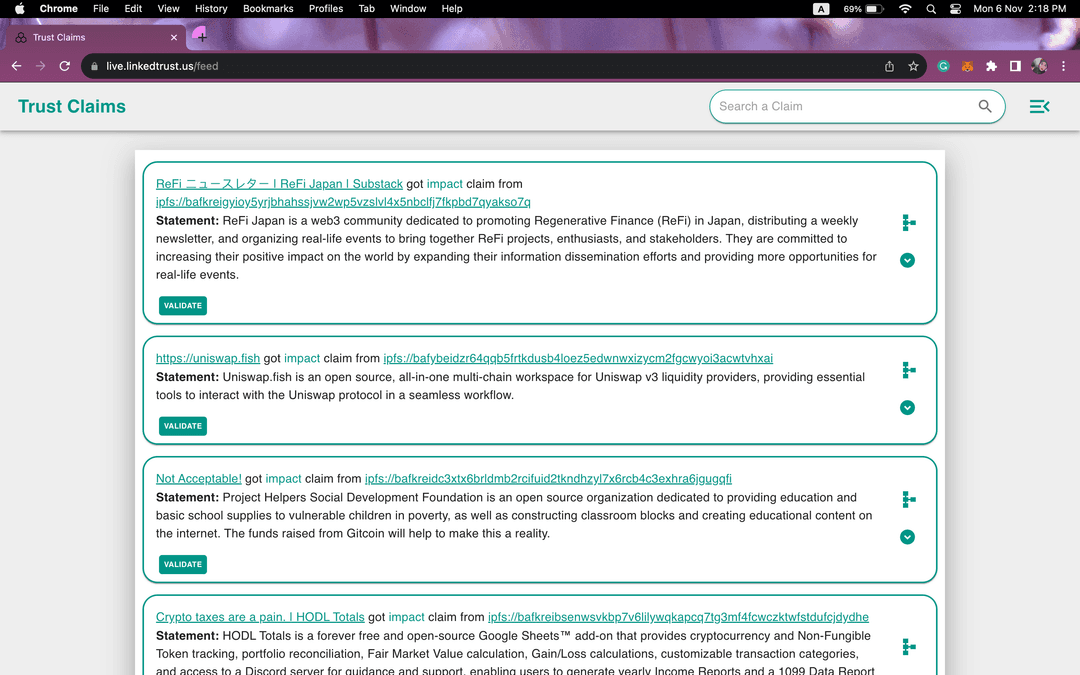
Task: Open ReFi Japan Substack link
Action: click(279, 184)
